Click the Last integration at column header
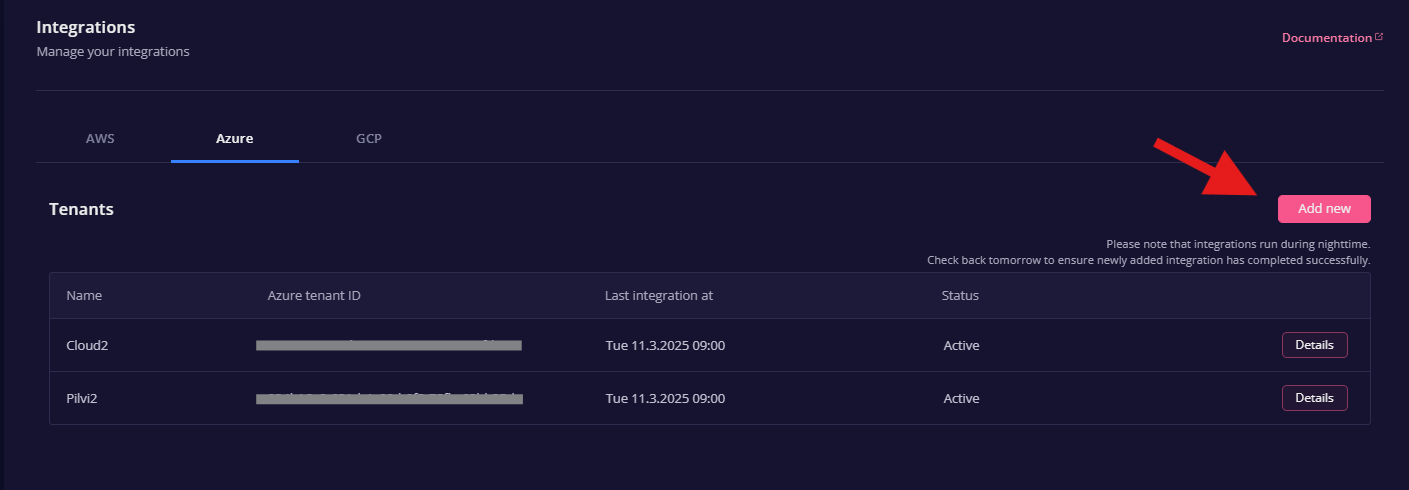The height and width of the screenshot is (490, 1409). [659, 296]
